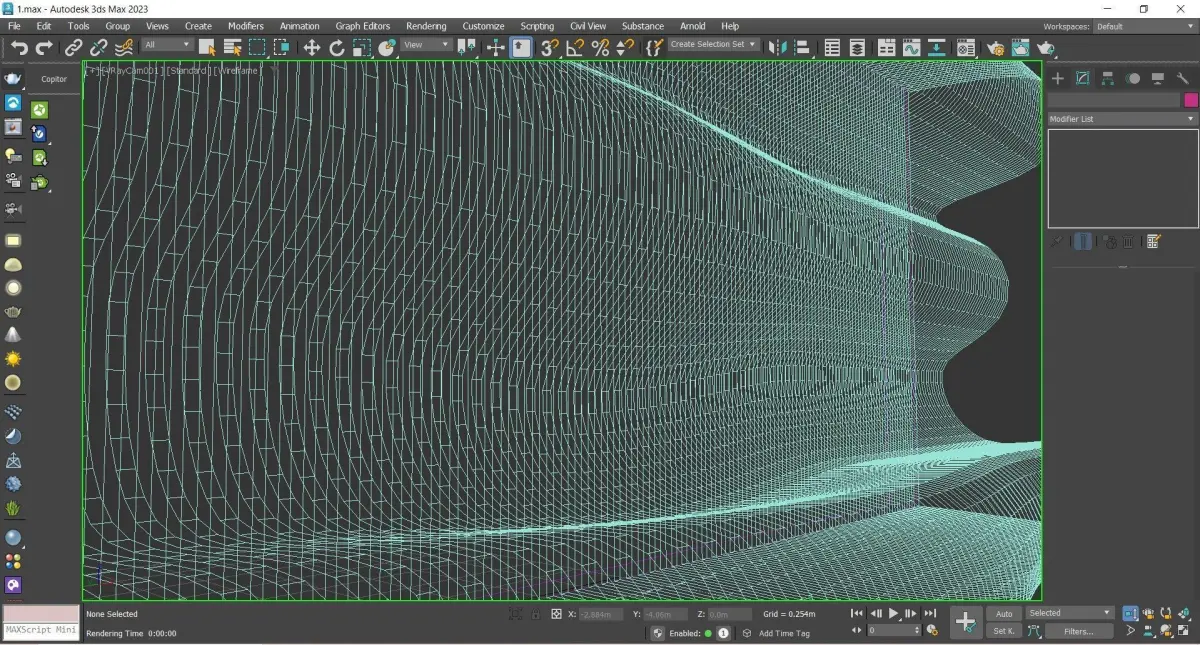
Task: Activate the Select and Scale tool
Action: click(x=362, y=47)
